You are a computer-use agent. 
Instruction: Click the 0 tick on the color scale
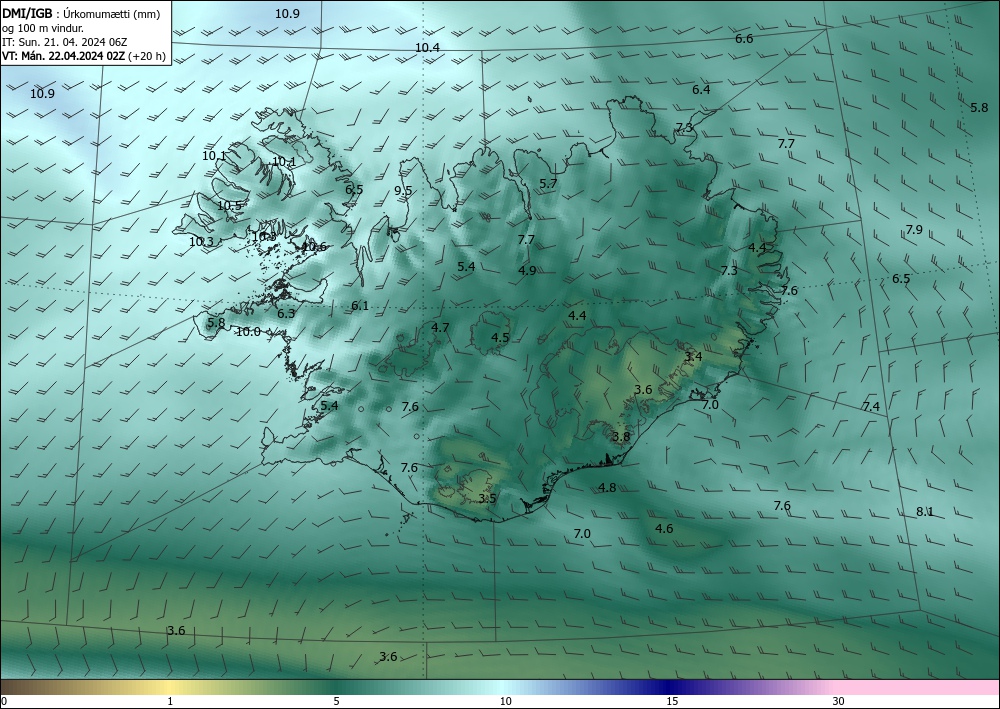pyautogui.click(x=4, y=701)
